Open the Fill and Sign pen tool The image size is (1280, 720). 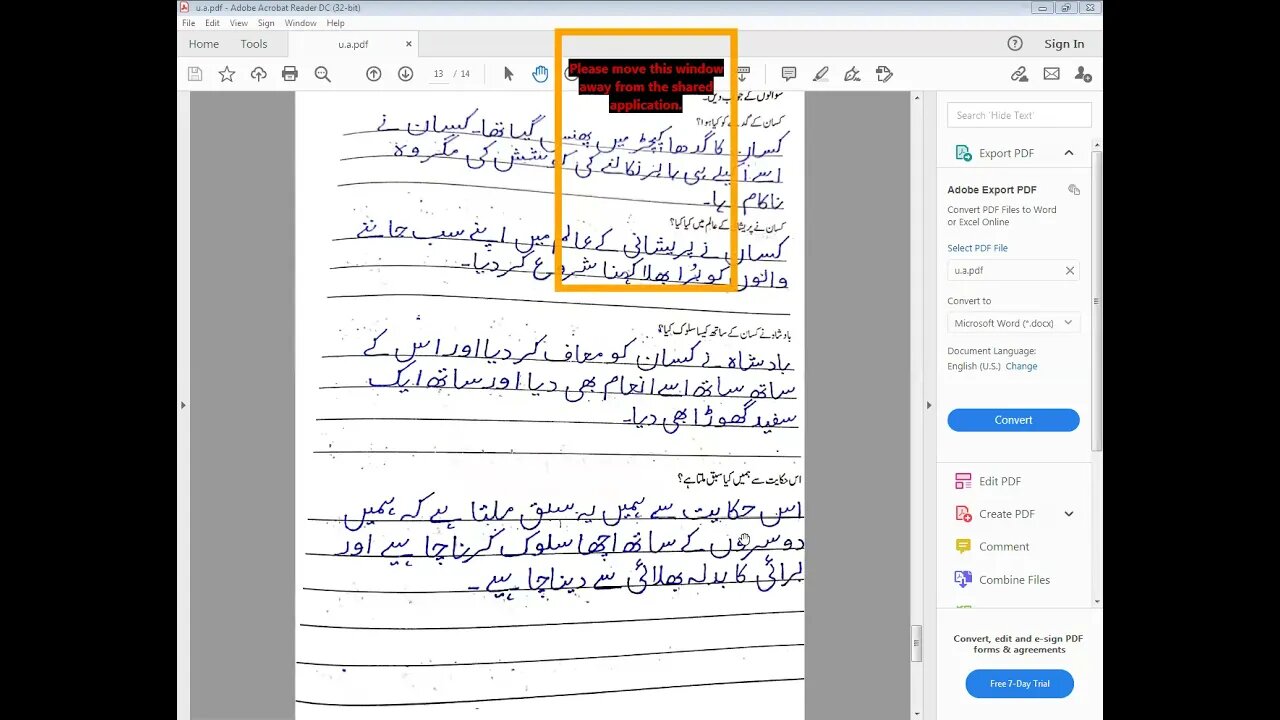(x=852, y=74)
